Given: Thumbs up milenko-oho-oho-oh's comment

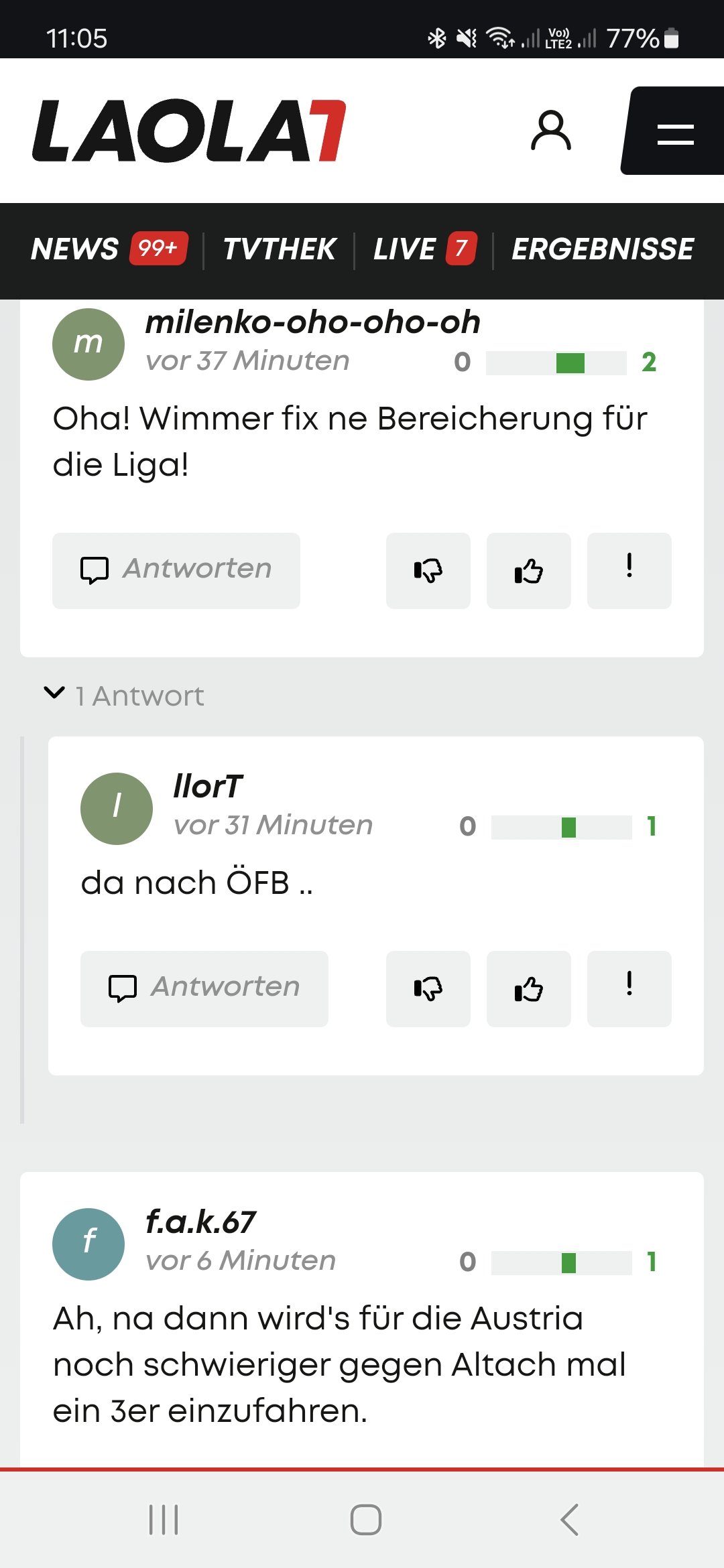Looking at the screenshot, I should [528, 571].
